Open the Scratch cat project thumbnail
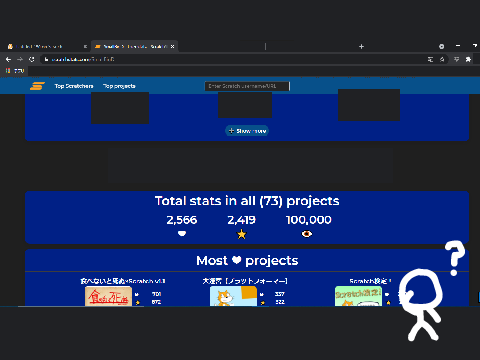 [233, 296]
